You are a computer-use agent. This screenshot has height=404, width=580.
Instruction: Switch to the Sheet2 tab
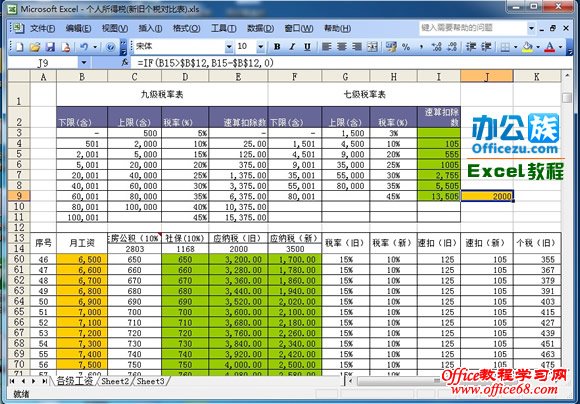[115, 381]
